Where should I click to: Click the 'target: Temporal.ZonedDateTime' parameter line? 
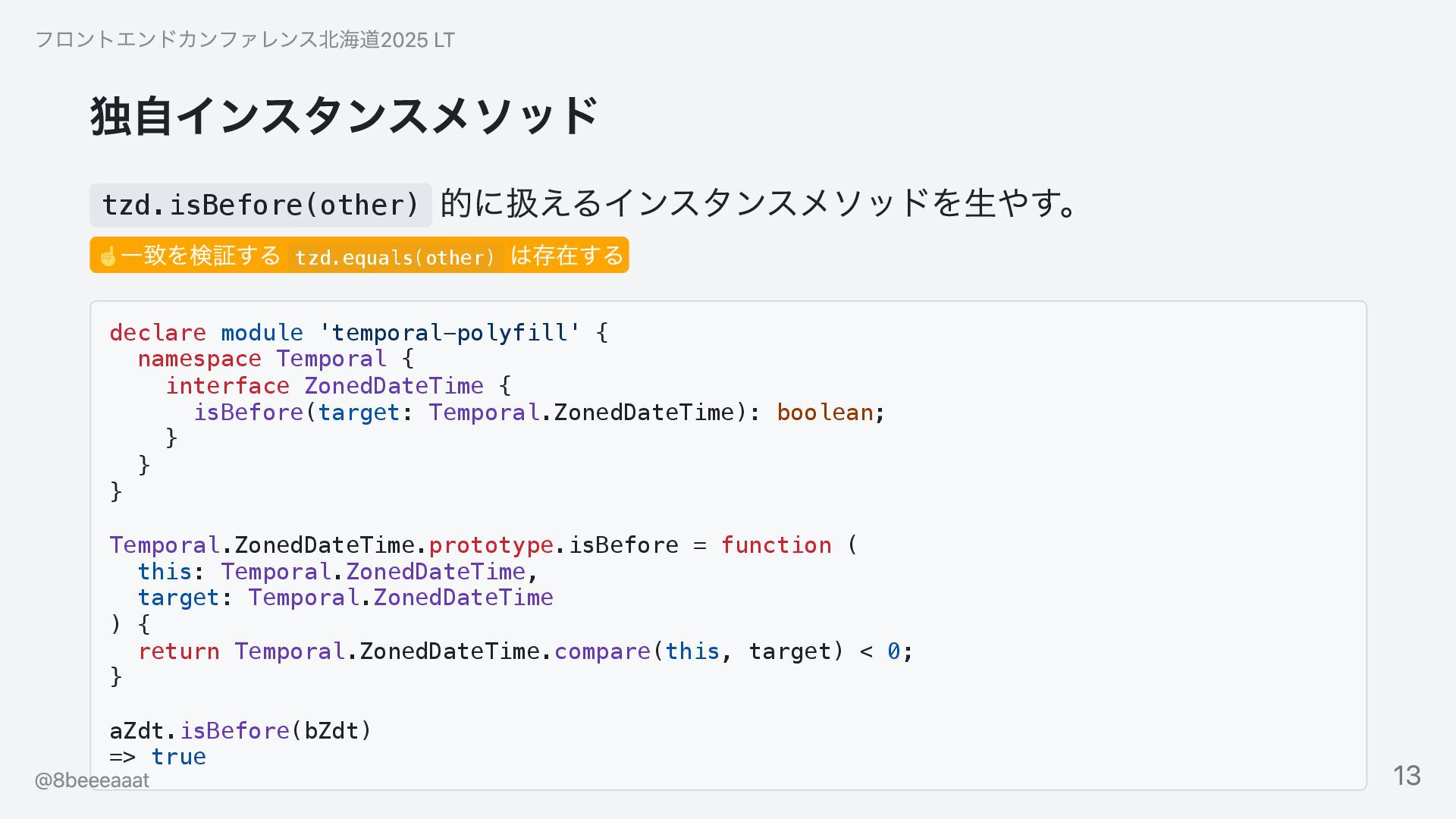tap(346, 598)
